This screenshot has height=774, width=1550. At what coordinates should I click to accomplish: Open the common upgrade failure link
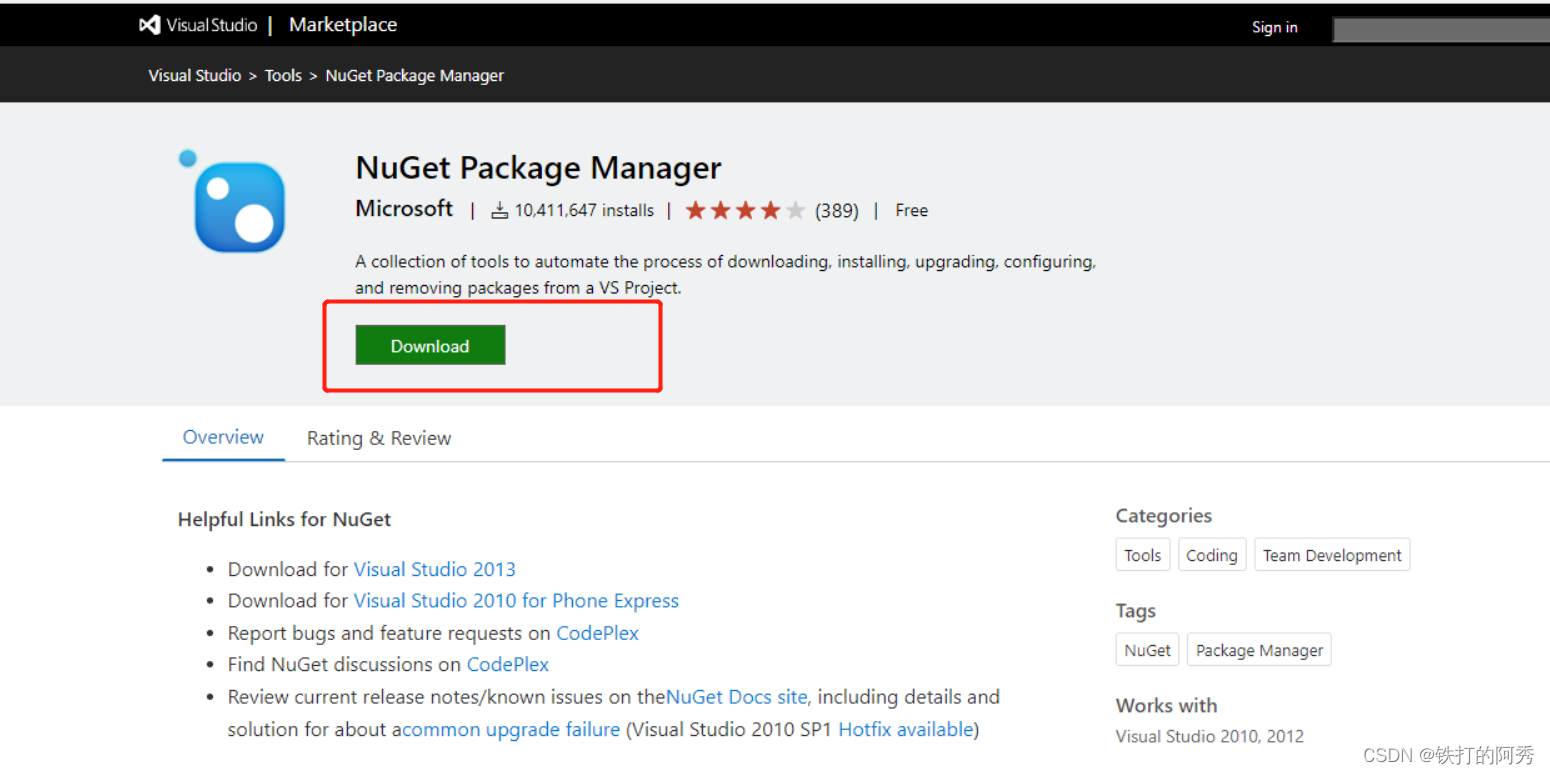[x=508, y=729]
